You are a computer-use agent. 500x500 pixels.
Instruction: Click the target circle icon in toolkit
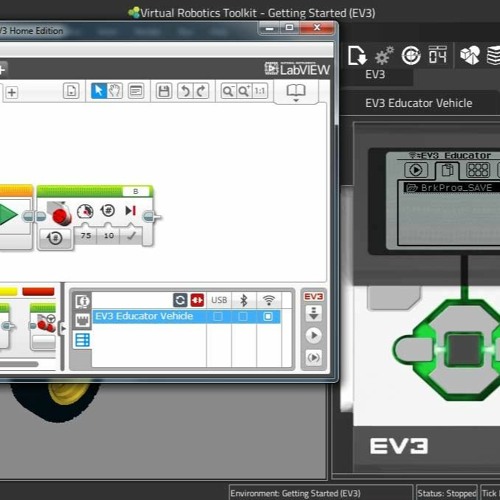[x=411, y=56]
